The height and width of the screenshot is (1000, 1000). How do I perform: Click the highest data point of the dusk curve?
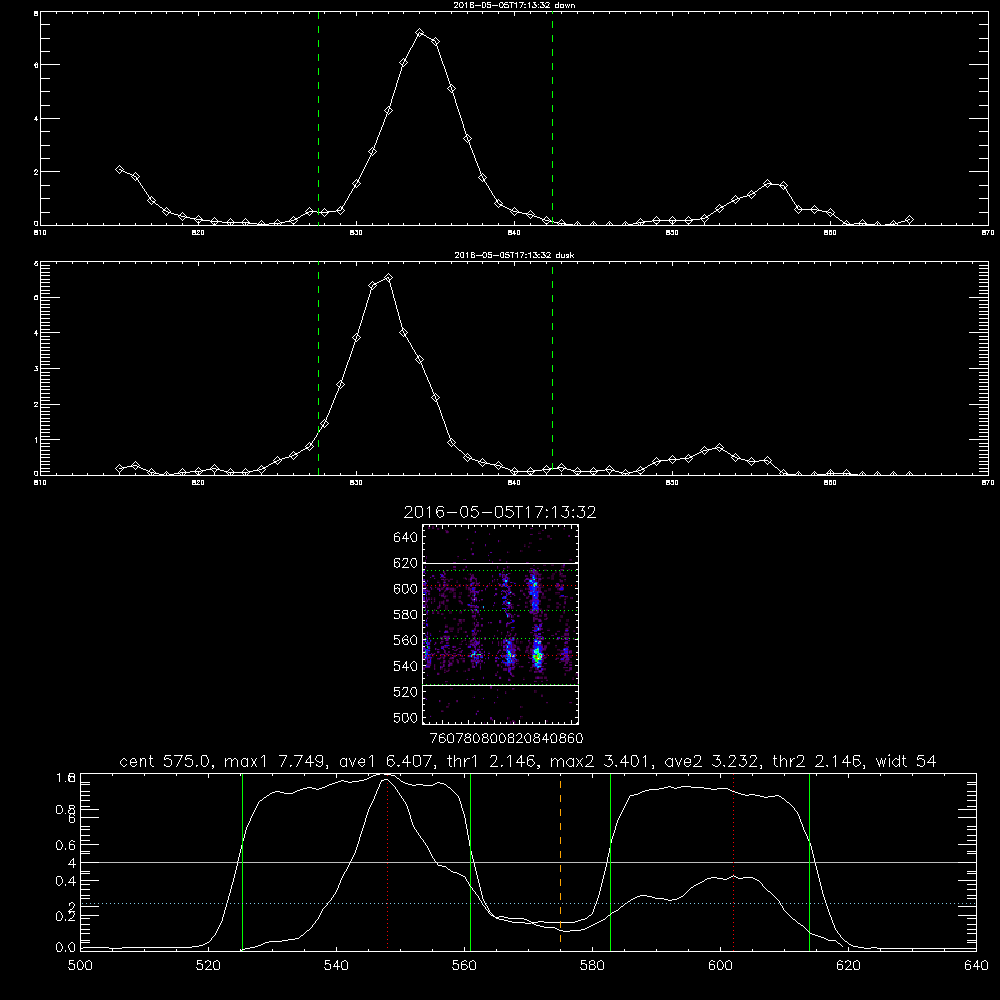coord(388,277)
